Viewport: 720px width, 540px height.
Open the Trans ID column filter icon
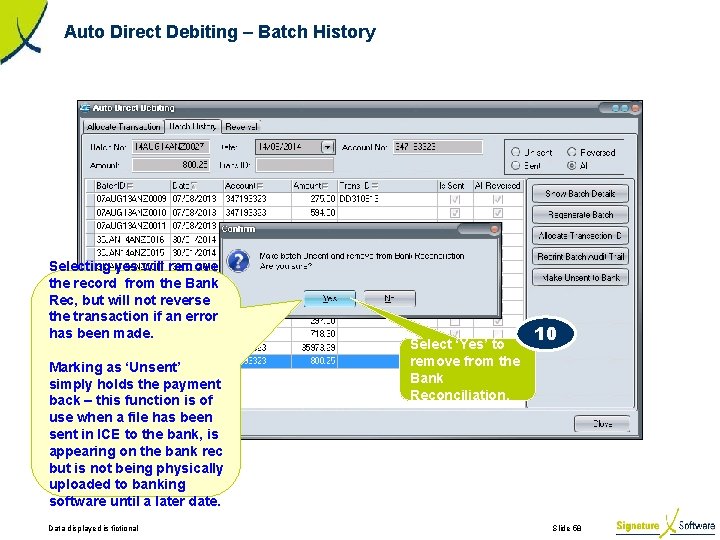coord(375,186)
